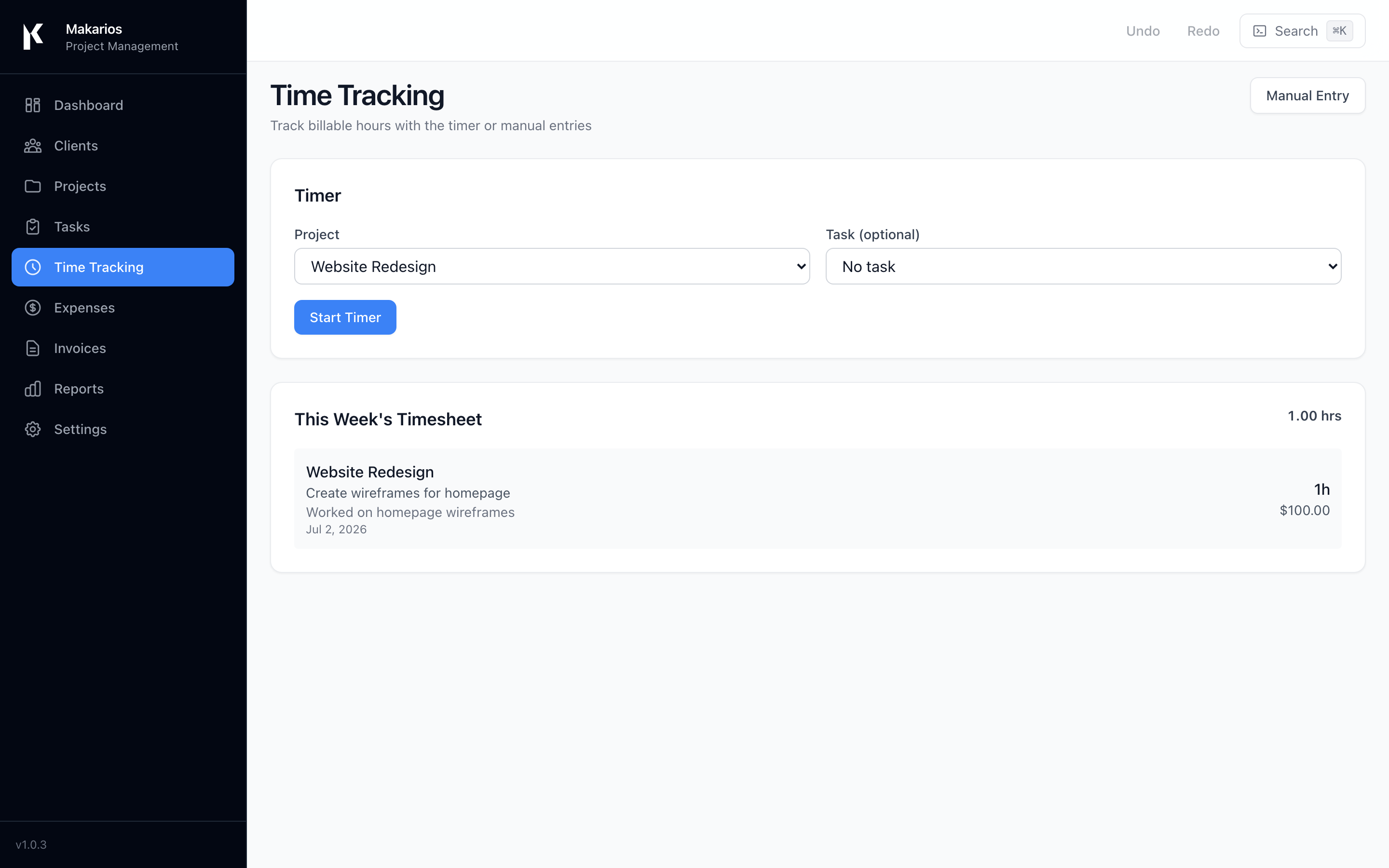Click the Timer card heading
Screen dimensions: 1389x868
317,196
